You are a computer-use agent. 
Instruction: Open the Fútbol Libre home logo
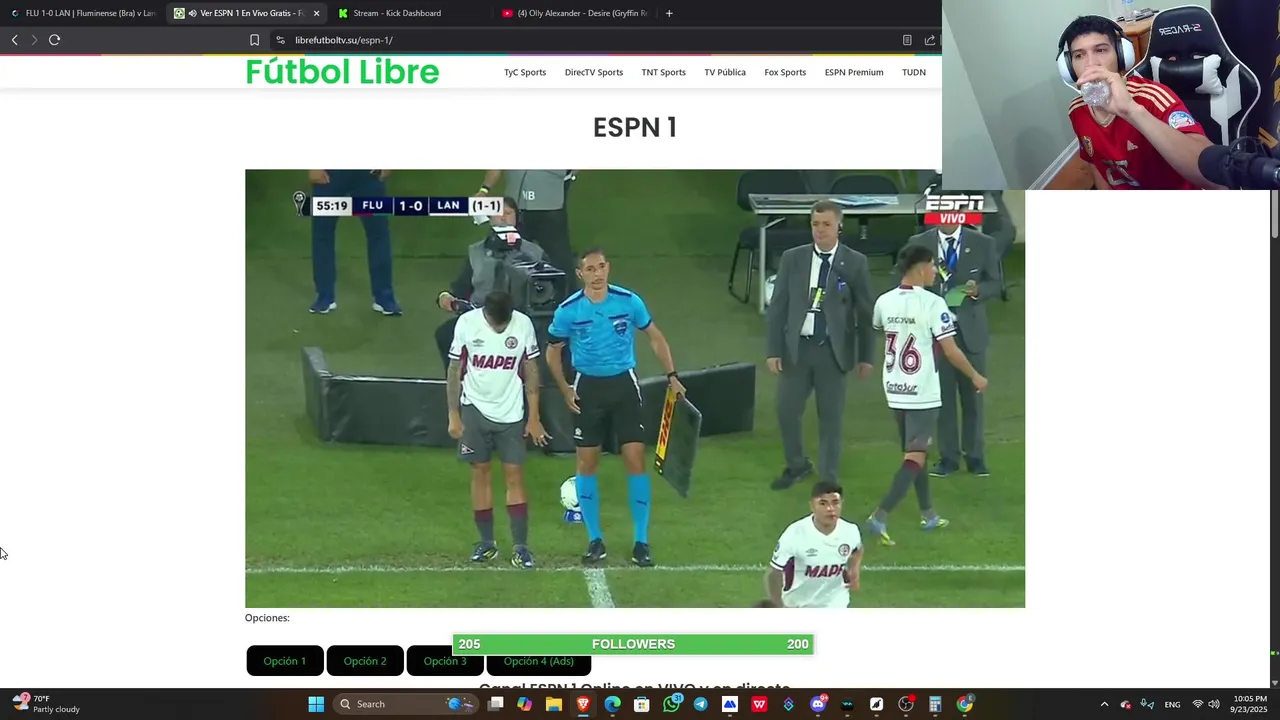[x=342, y=72]
